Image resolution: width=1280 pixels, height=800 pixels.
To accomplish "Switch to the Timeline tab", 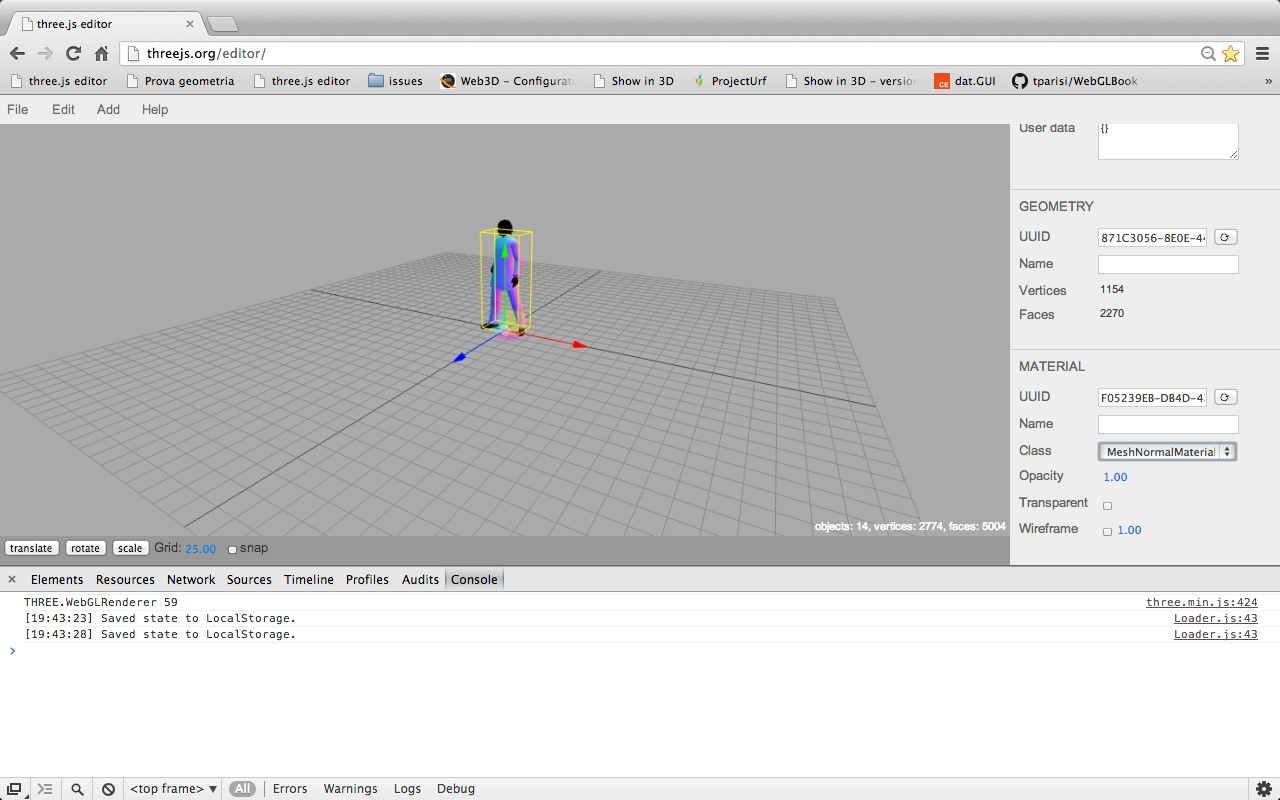I will tap(309, 579).
